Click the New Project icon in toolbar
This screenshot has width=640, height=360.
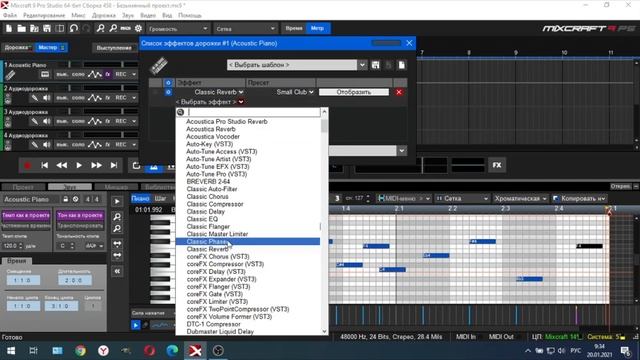[x=9, y=29]
